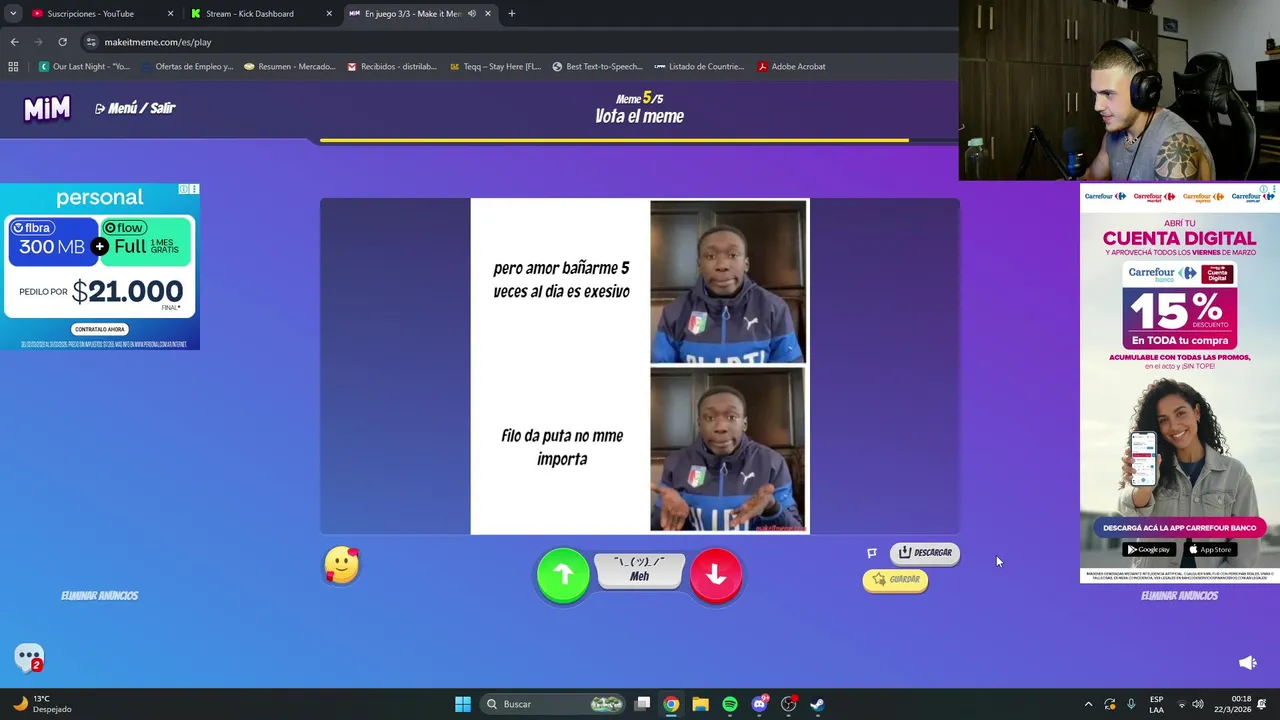Viewport: 1280px width, 720px height.
Task: Report the meme with flag icon
Action: pos(872,553)
